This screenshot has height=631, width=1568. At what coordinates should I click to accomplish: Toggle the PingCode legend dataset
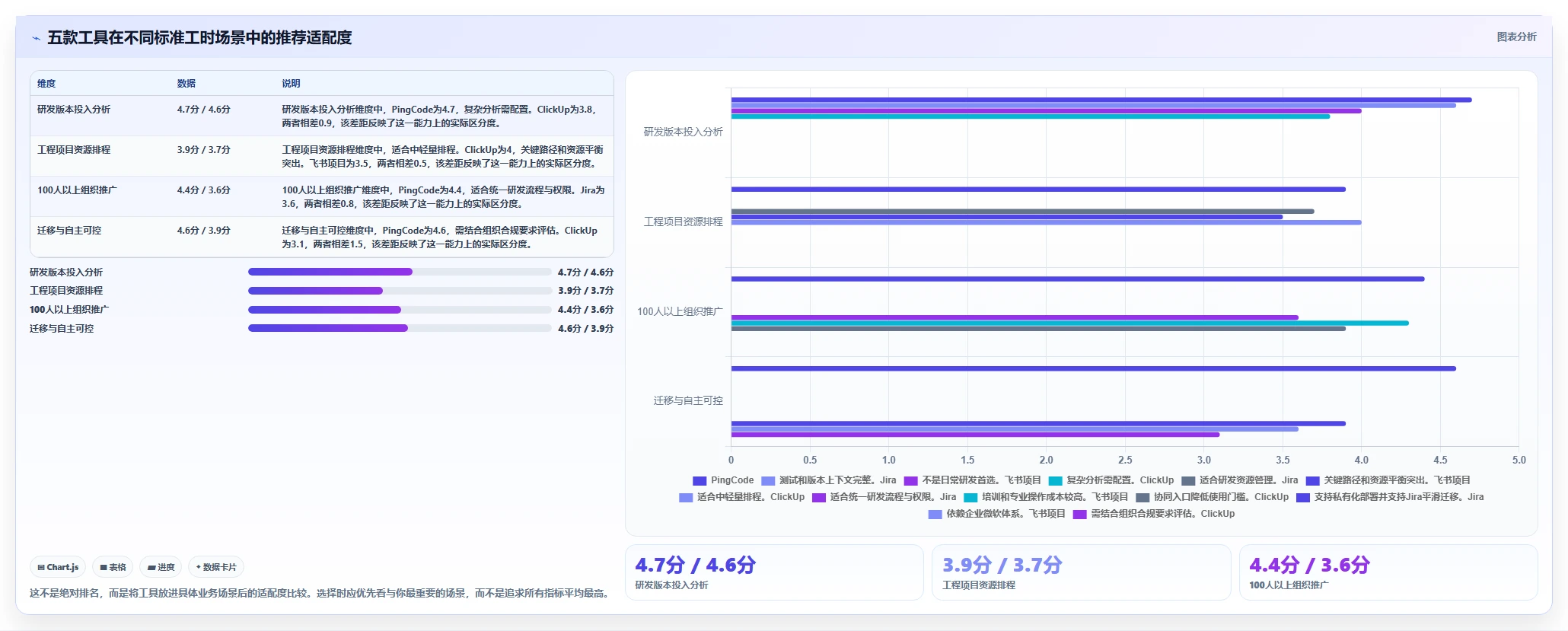pyautogui.click(x=723, y=480)
